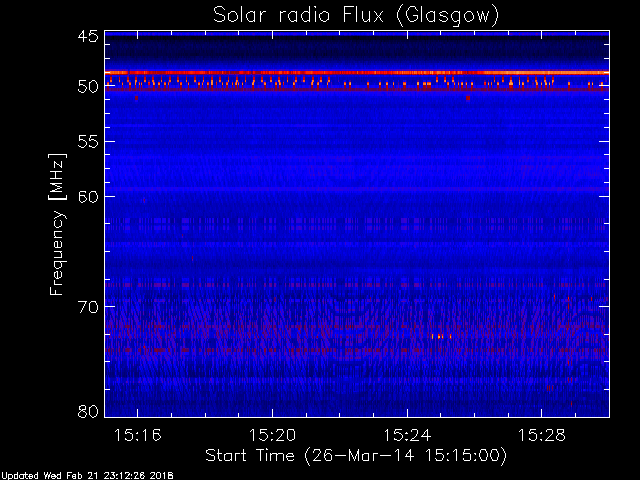Click the 80 frequency tick label

[x=88, y=411]
